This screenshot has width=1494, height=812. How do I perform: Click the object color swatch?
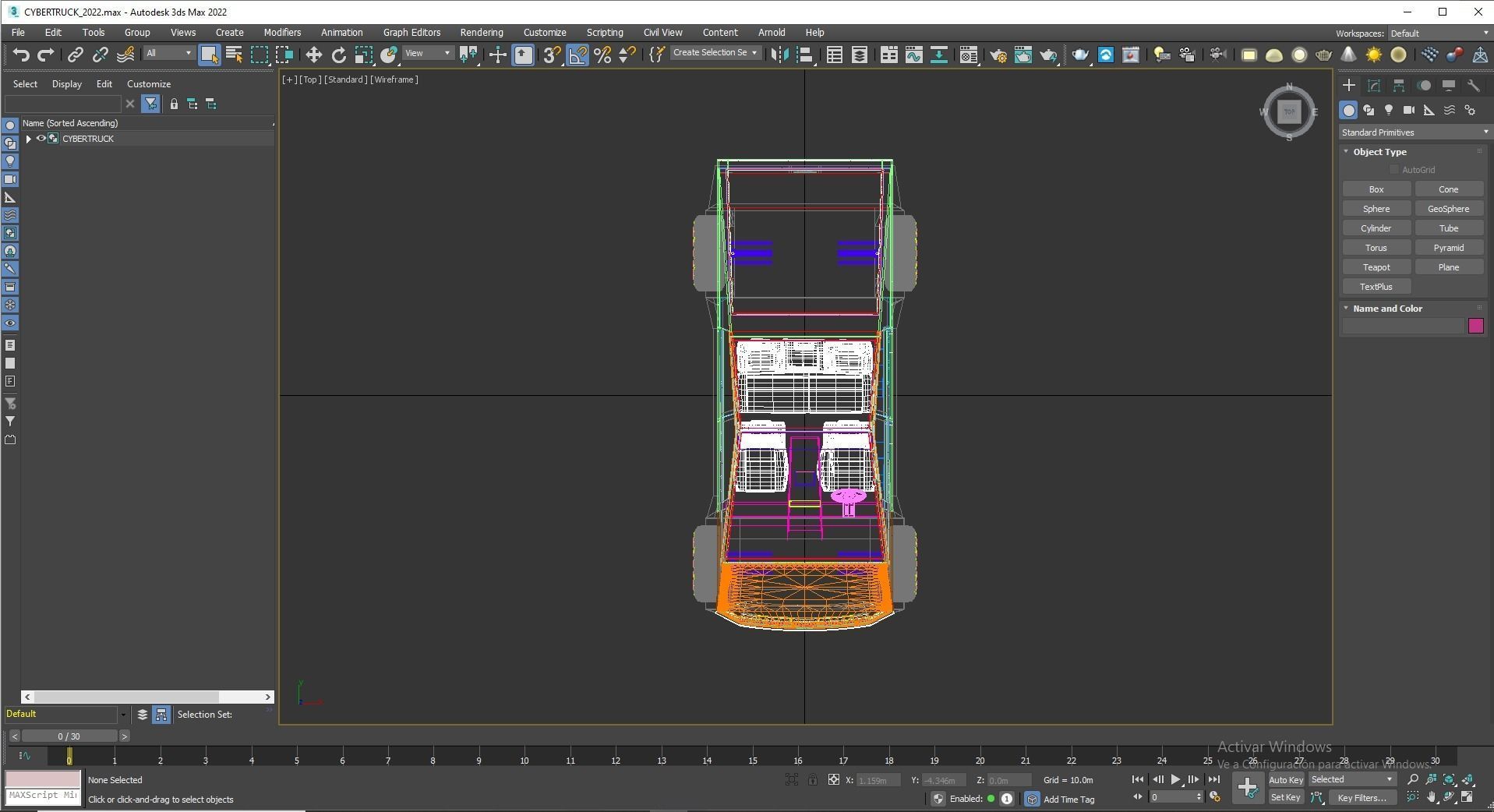click(1476, 326)
